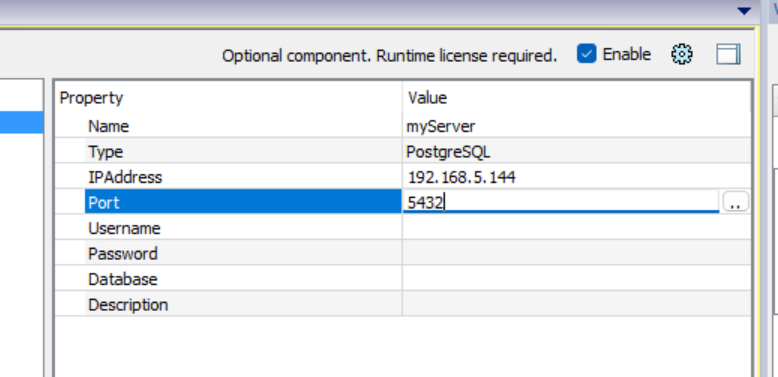Open settings via the gear icon
This screenshot has height=377, width=778.
pos(681,54)
